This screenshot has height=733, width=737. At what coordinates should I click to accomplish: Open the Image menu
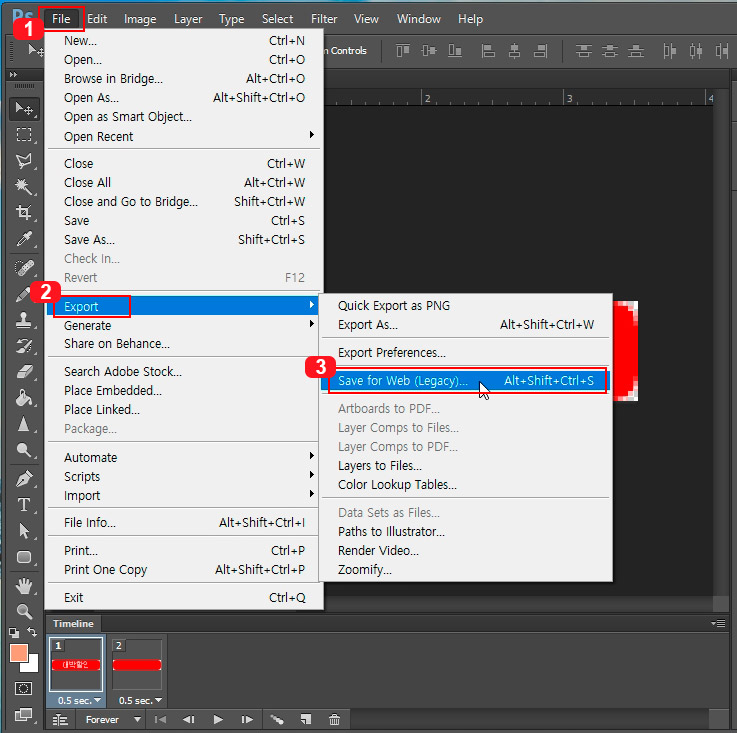[140, 19]
